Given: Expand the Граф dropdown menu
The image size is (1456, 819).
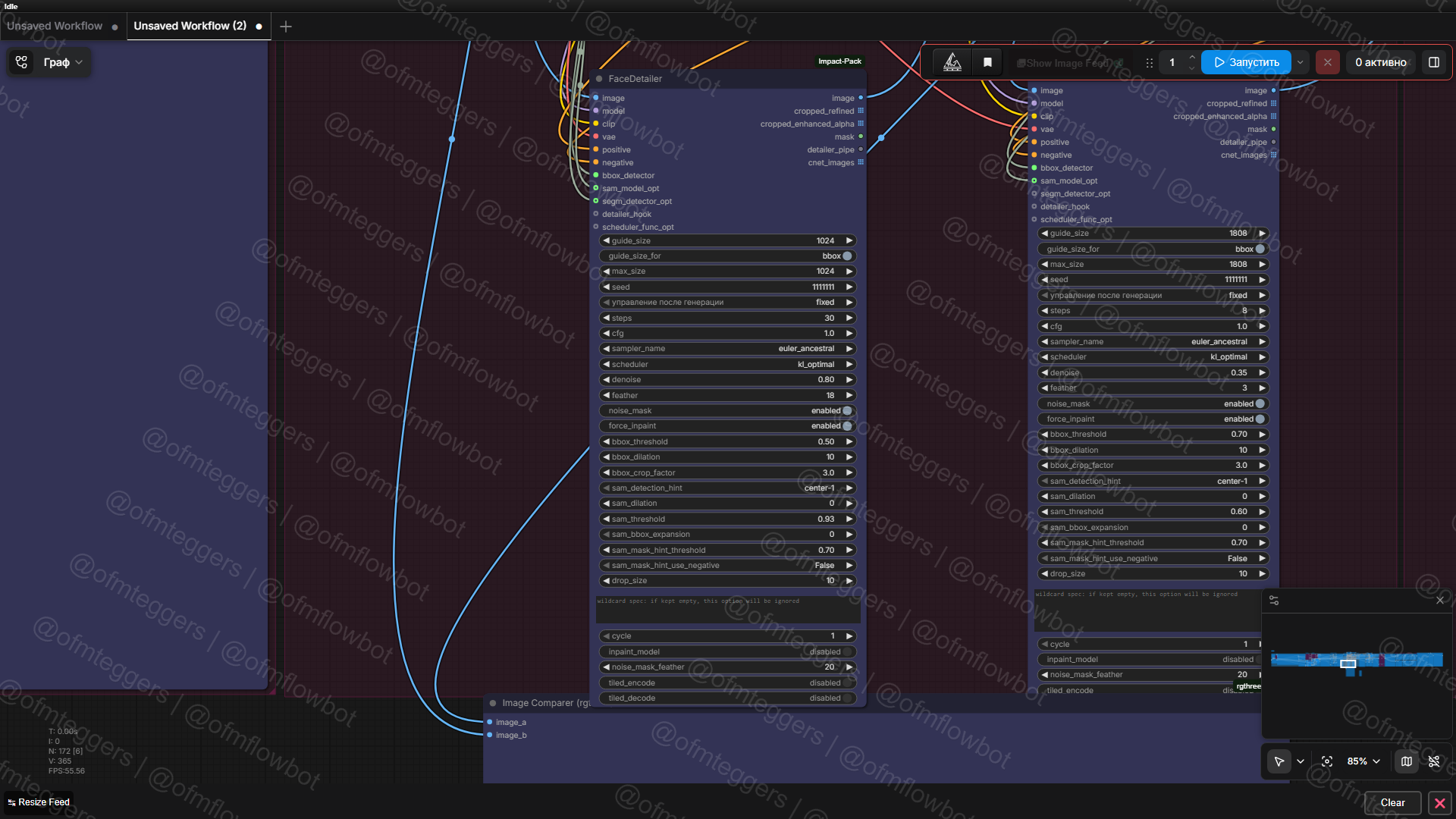Looking at the screenshot, I should (62, 62).
